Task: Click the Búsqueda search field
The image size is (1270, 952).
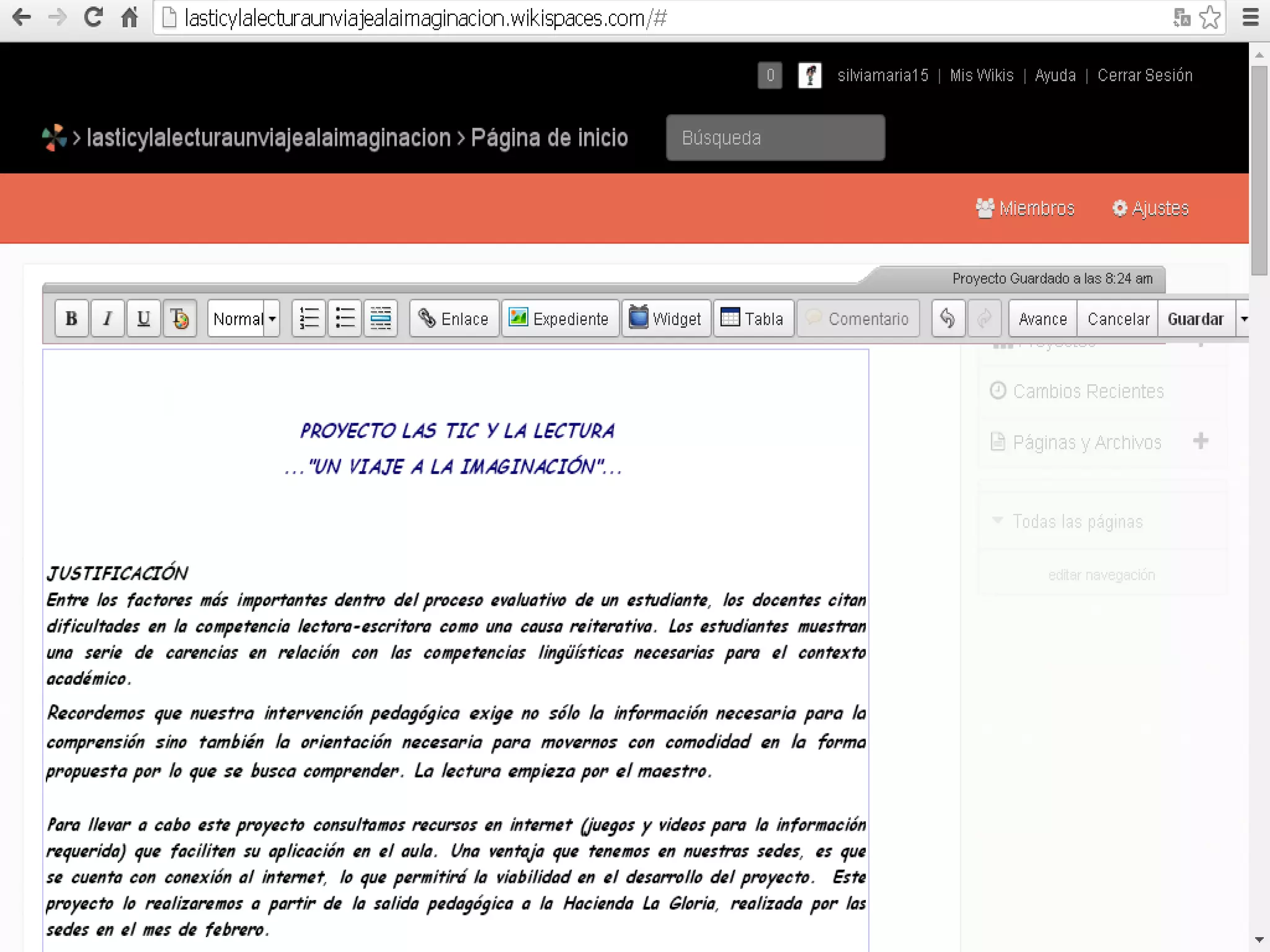Action: pyautogui.click(x=775, y=138)
